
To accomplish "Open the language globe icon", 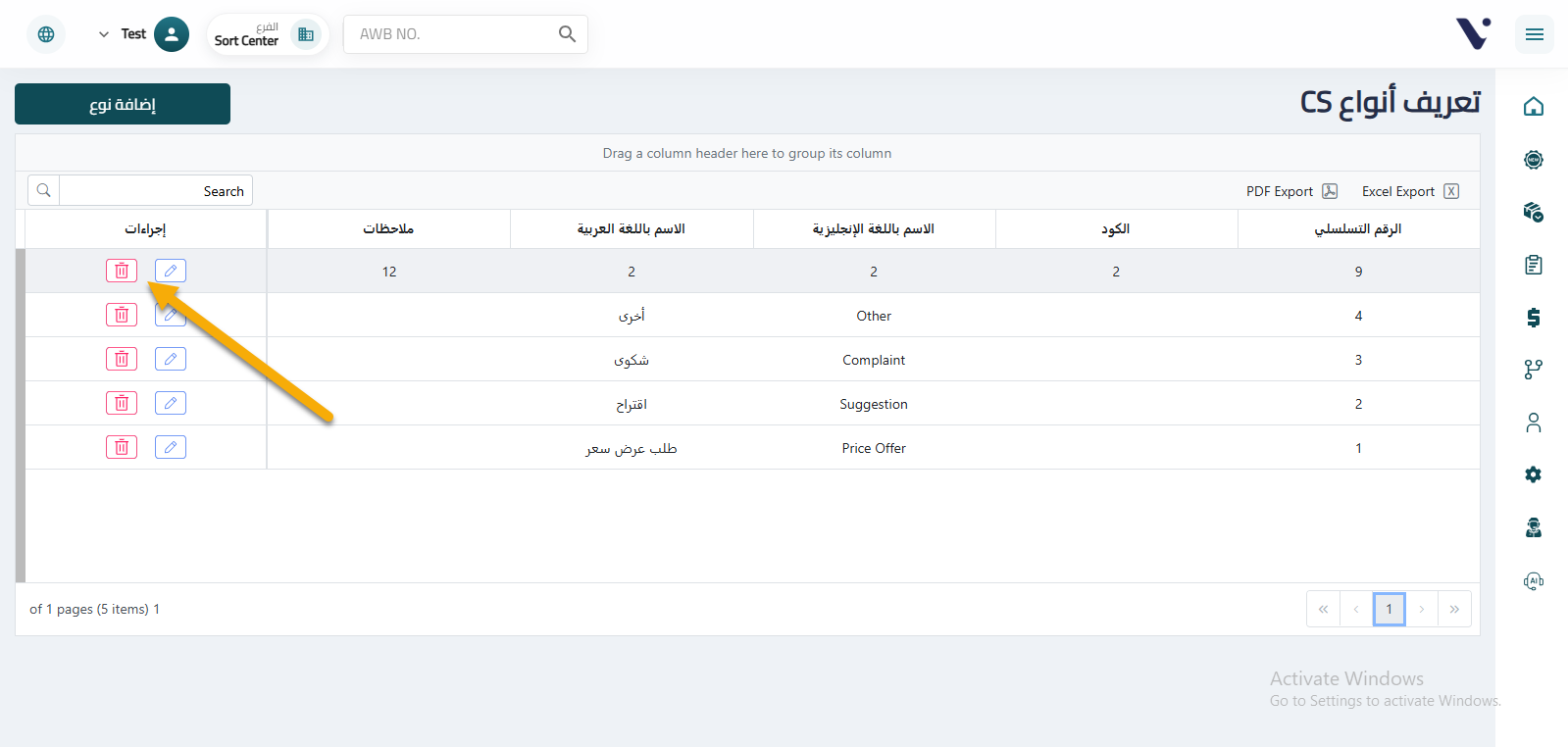I will (x=46, y=34).
